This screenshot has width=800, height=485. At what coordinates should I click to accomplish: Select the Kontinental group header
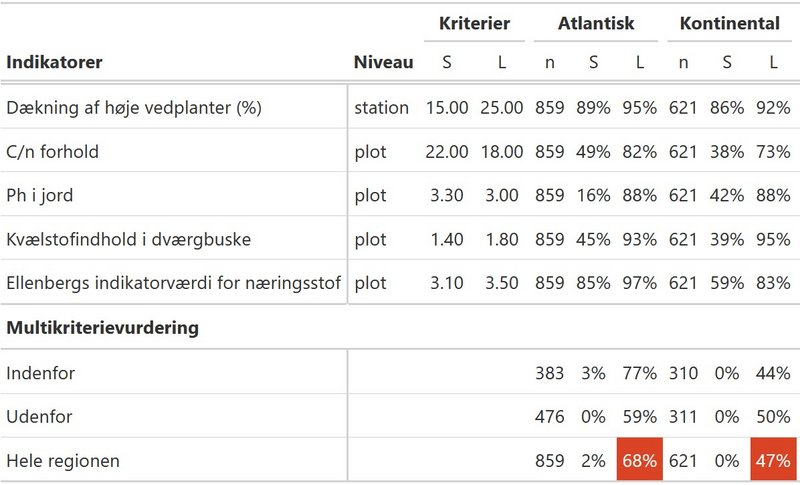click(730, 23)
